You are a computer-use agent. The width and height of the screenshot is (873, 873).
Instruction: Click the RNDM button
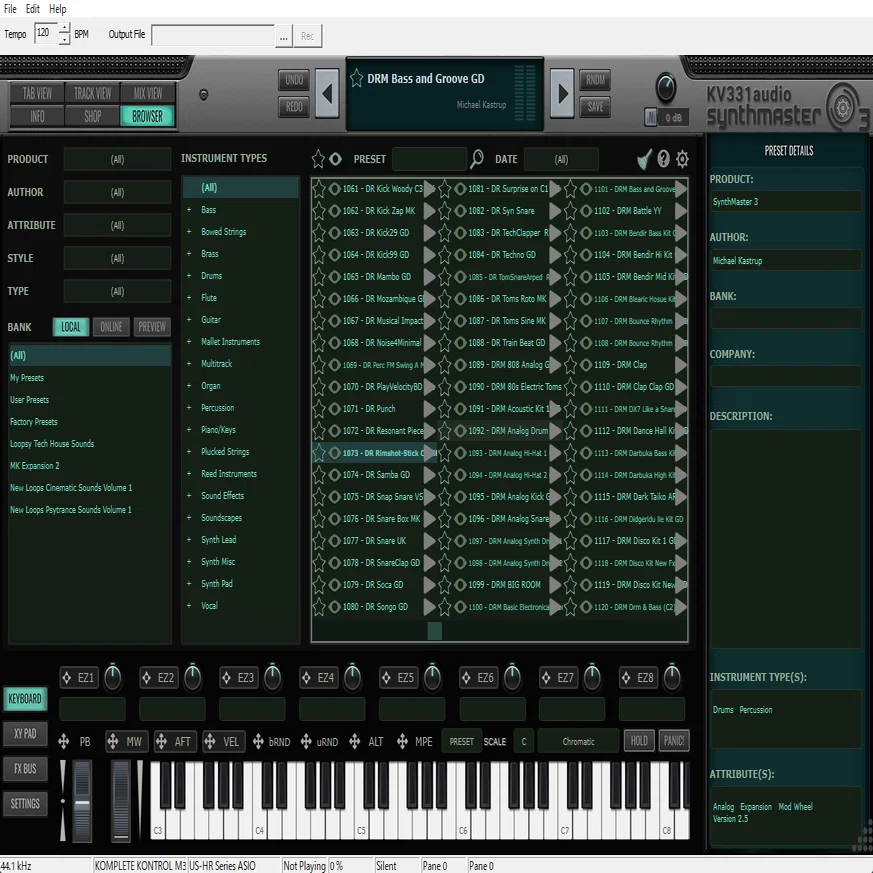(x=595, y=80)
